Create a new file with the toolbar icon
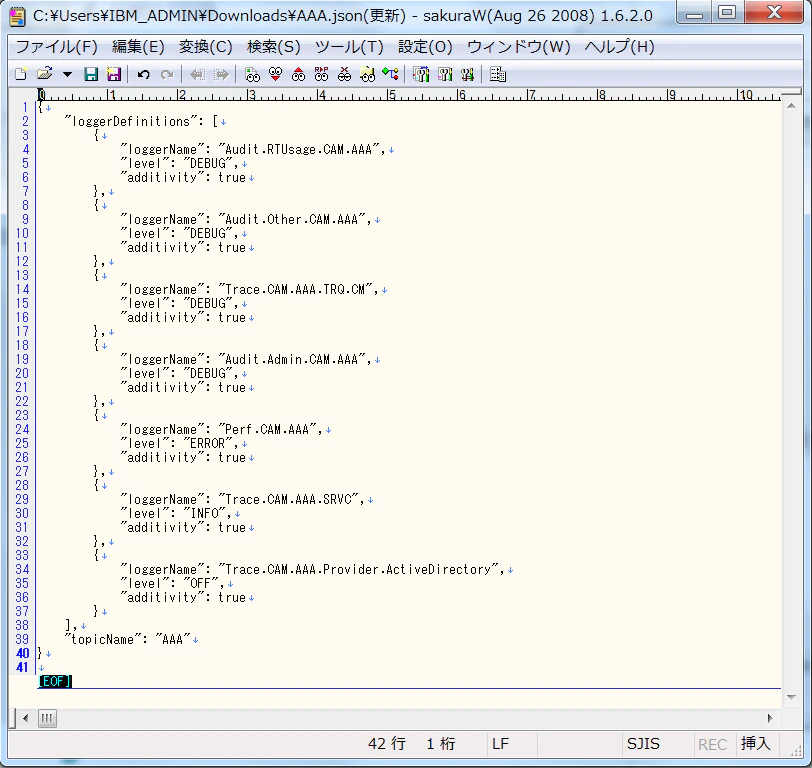Screen dimensions: 812x768 (21, 74)
